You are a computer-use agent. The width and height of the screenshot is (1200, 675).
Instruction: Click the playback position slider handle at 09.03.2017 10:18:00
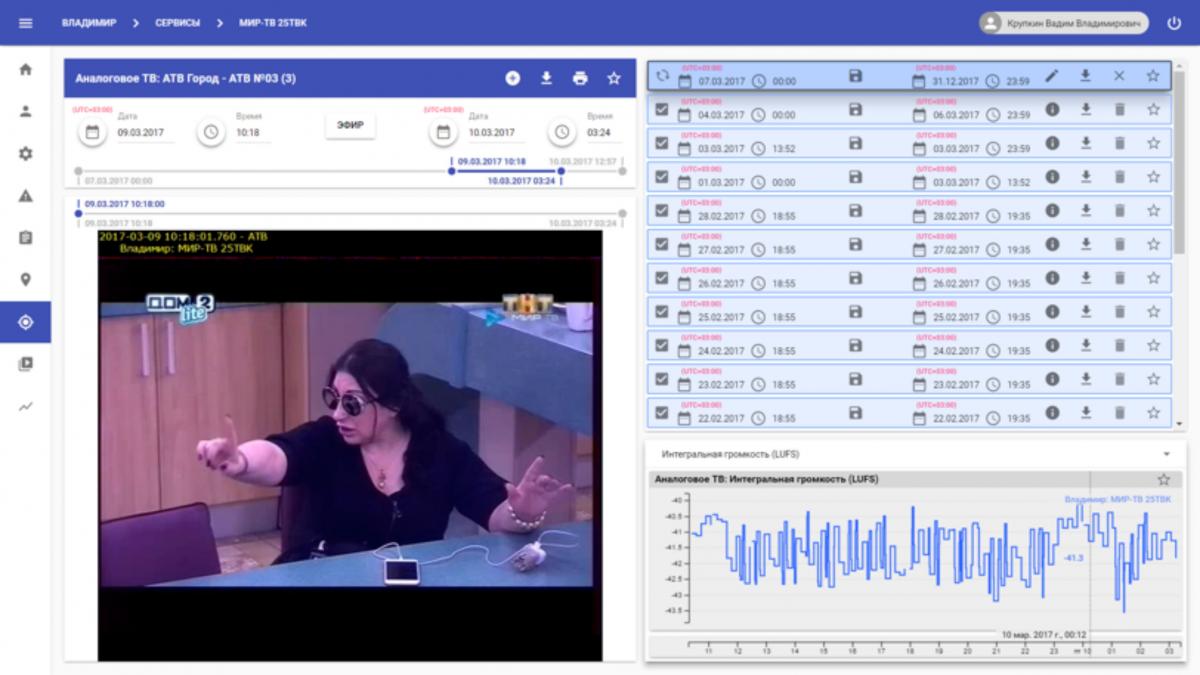point(79,213)
